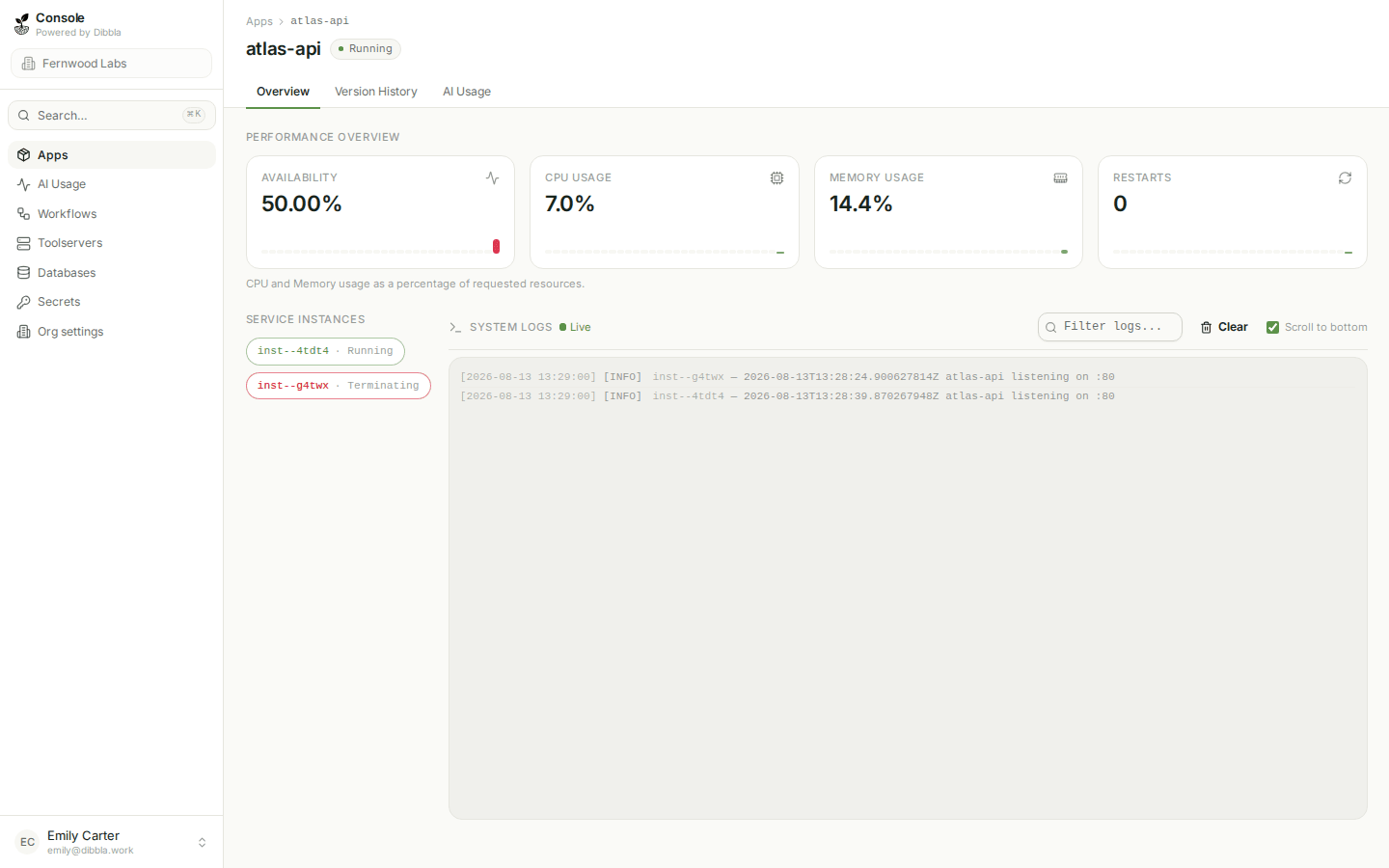This screenshot has width=1389, height=868.
Task: Open the Fernwood Labs organization switcher
Action: coord(111,64)
